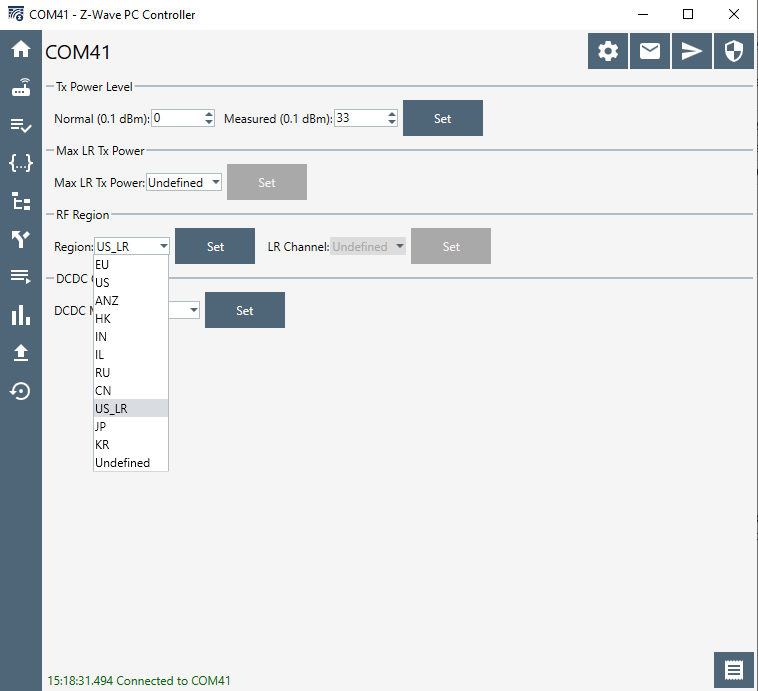Click the paper plane send icon
Viewport: 758px width, 691px height.
click(x=692, y=51)
